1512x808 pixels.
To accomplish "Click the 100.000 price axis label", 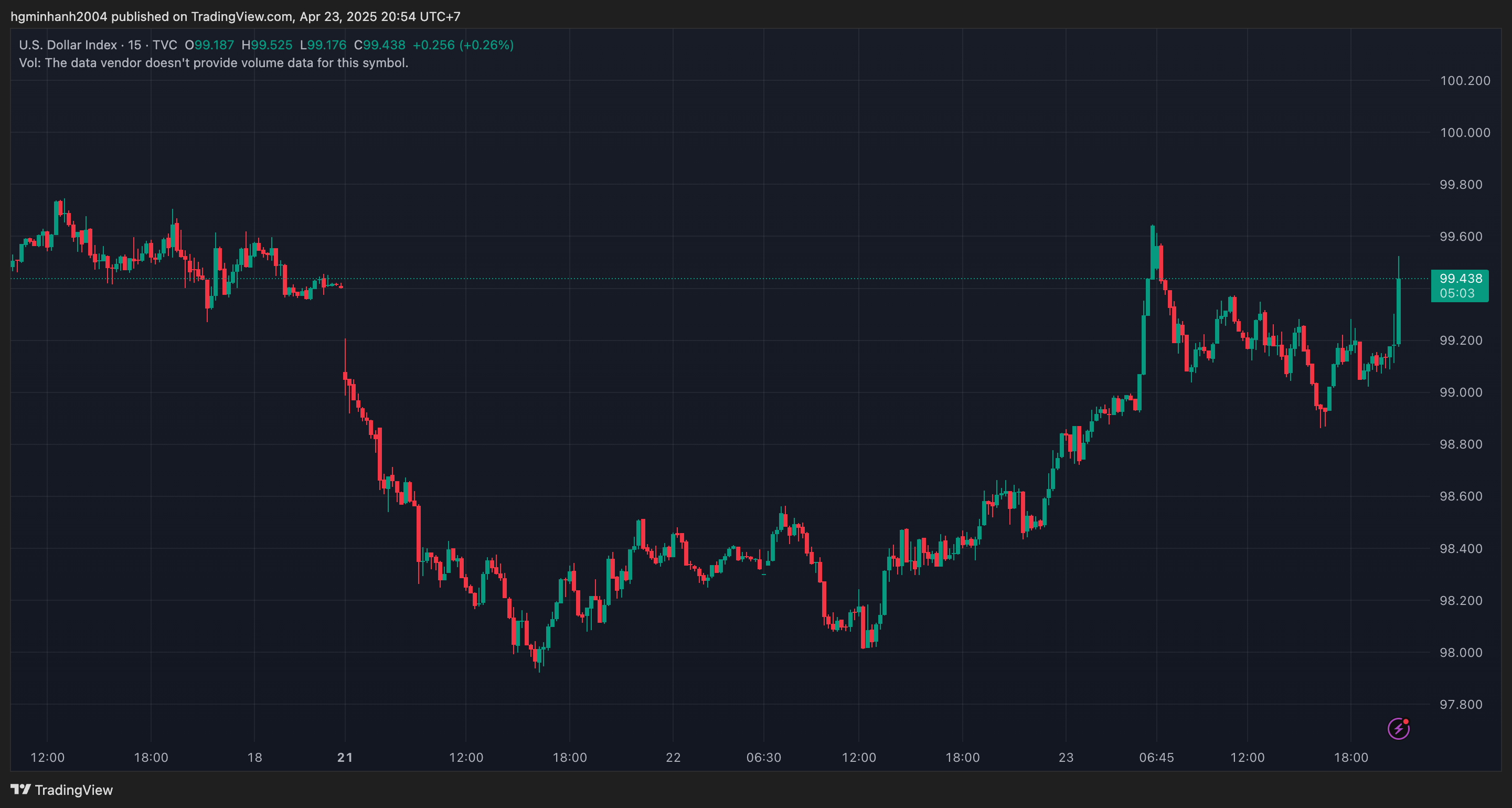I will pos(1465,133).
